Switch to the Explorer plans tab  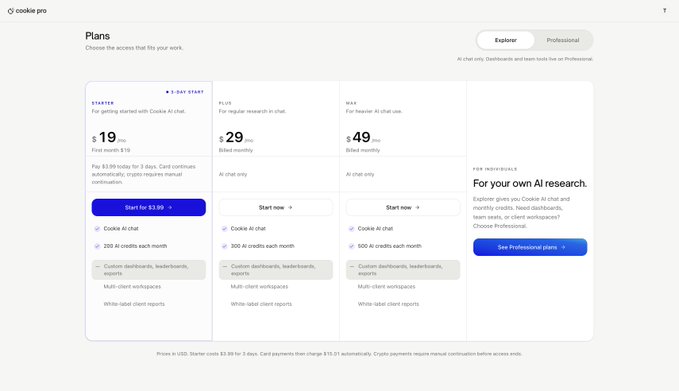[x=506, y=40]
